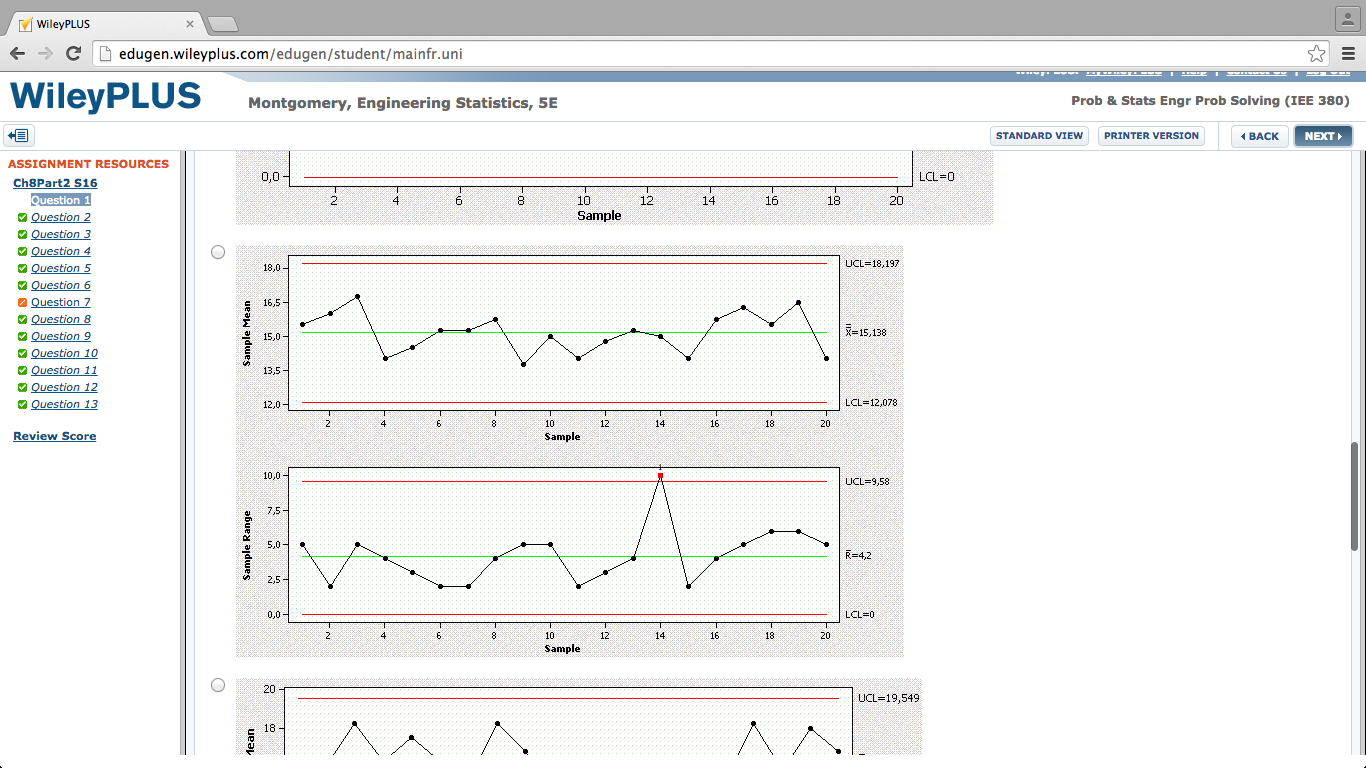The width and height of the screenshot is (1366, 768).
Task: Select radio button for UCL=19,549 chart
Action: [218, 685]
